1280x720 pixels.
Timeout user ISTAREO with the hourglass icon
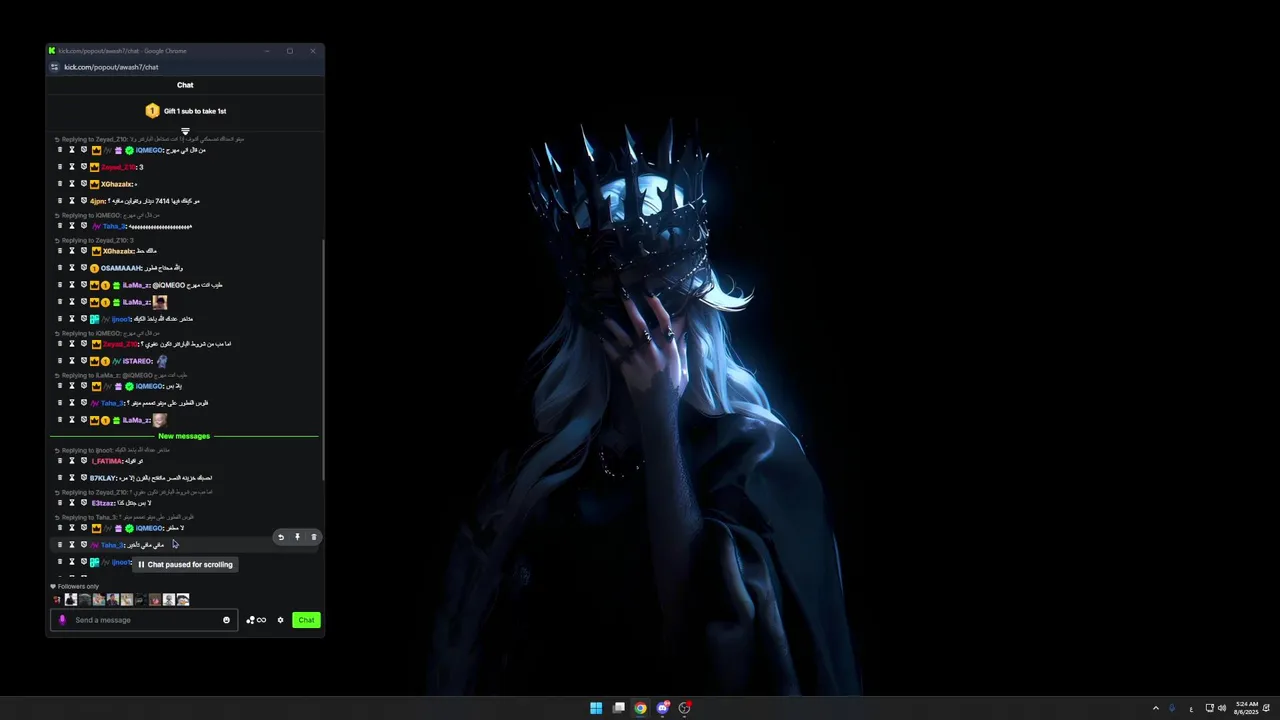pyautogui.click(x=72, y=361)
